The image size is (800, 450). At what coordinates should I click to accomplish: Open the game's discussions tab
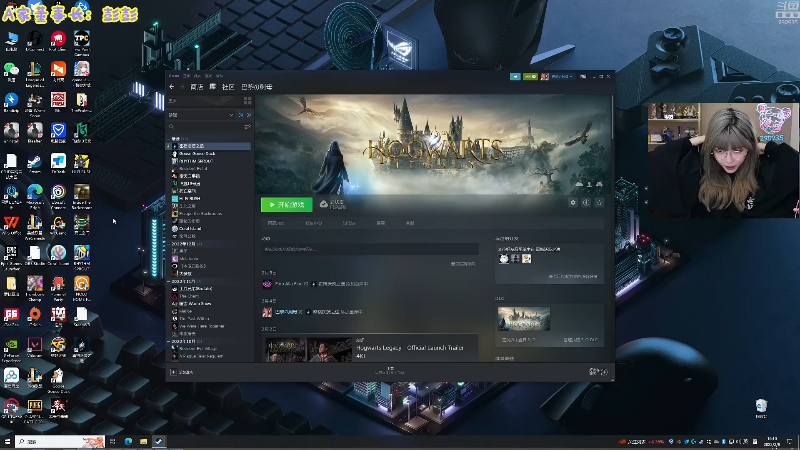[348, 223]
